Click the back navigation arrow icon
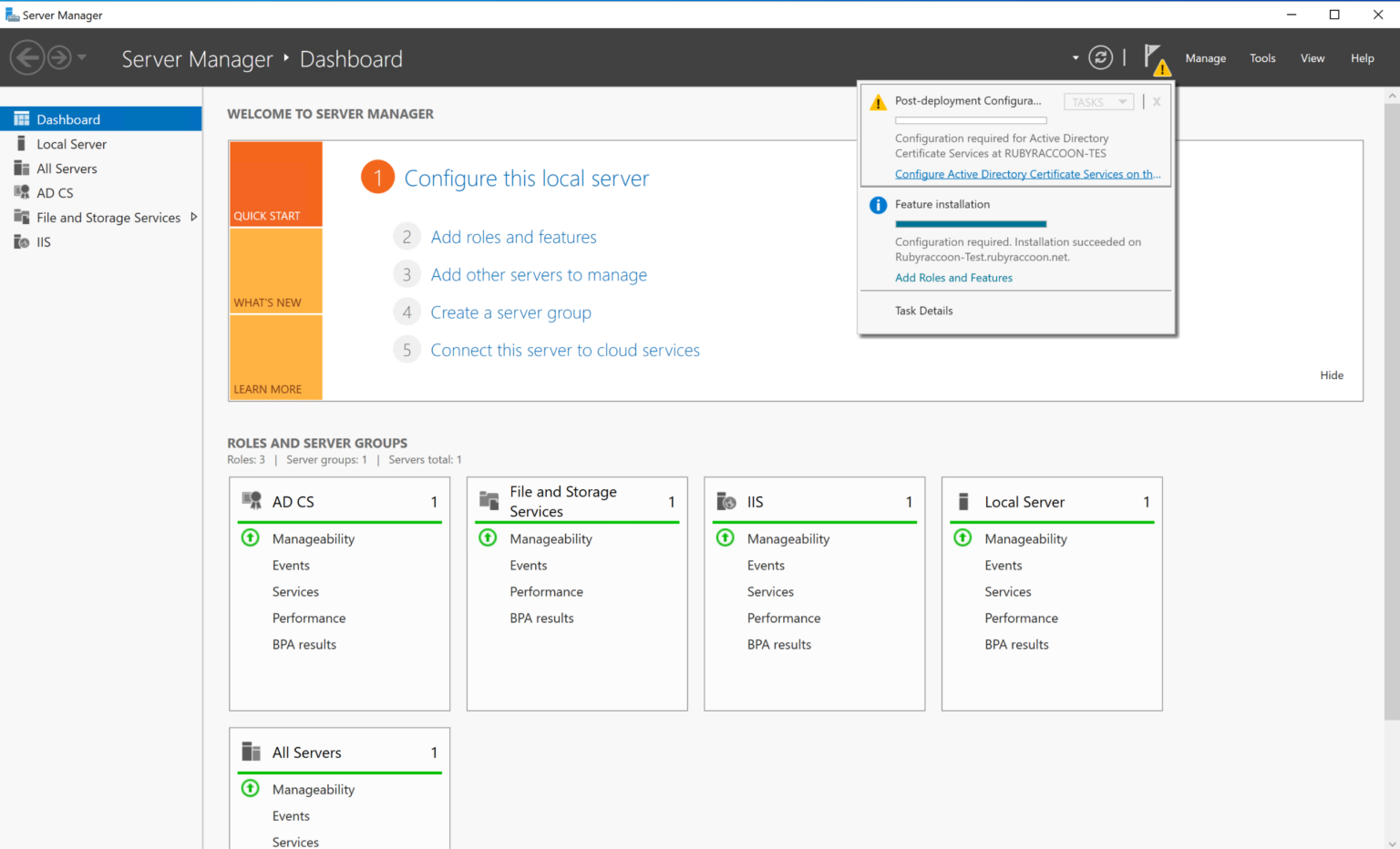Screen dimensions: 1400x849 coord(27,58)
